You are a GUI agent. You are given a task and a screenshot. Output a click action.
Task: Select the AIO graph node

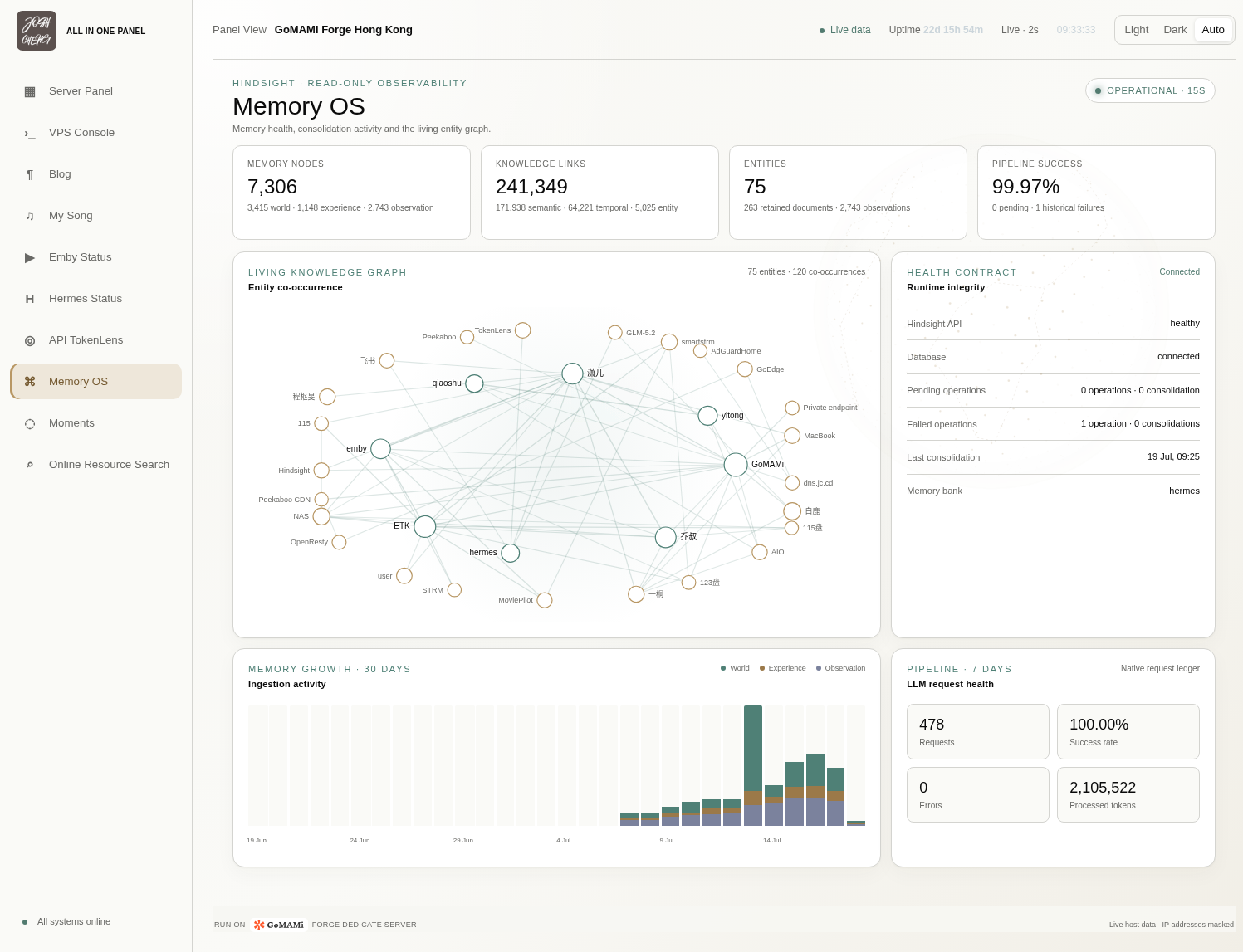pyautogui.click(x=760, y=552)
